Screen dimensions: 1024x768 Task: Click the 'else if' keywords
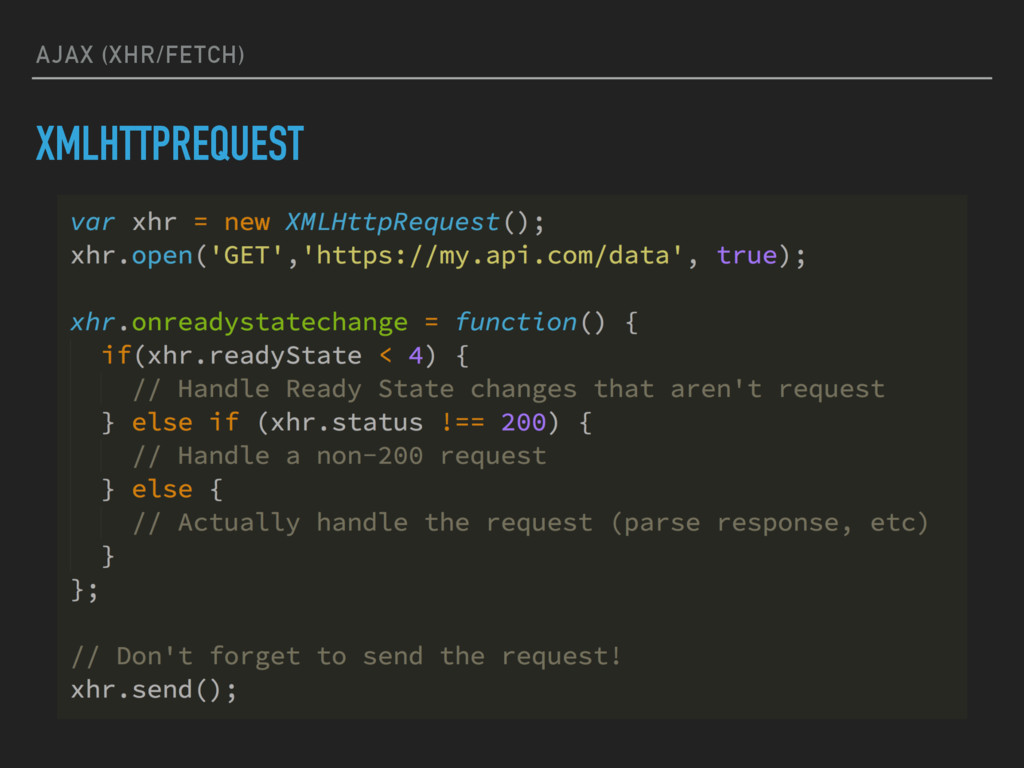pyautogui.click(x=185, y=423)
